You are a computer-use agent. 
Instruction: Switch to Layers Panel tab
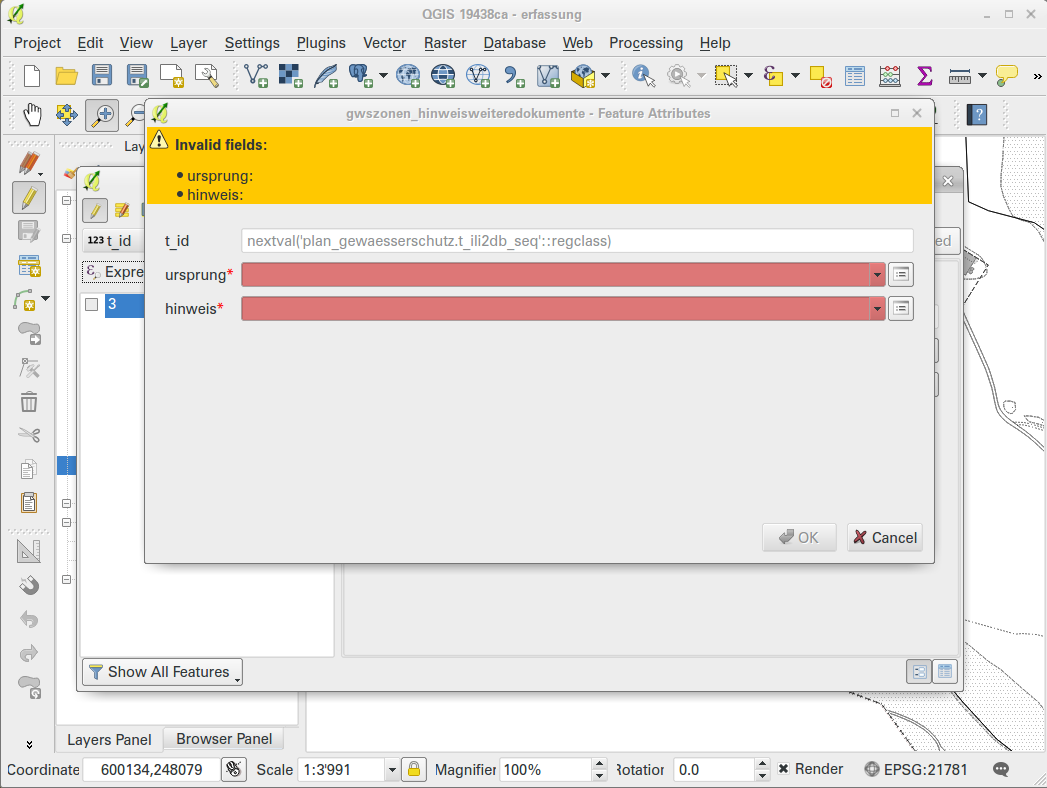tap(109, 739)
